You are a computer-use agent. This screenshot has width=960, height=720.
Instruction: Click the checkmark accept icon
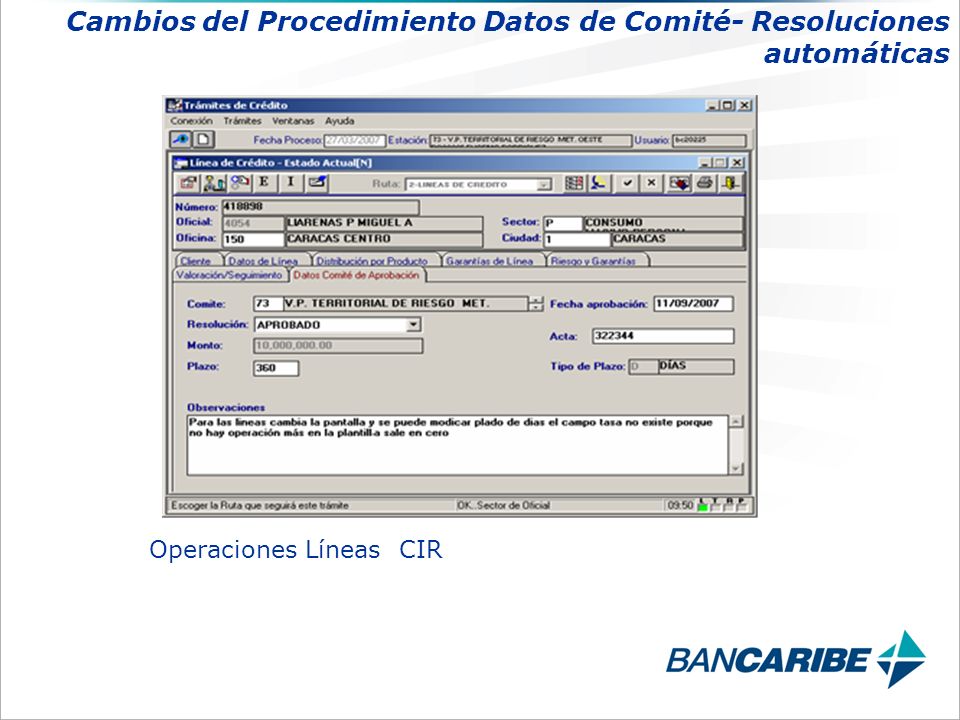(627, 182)
